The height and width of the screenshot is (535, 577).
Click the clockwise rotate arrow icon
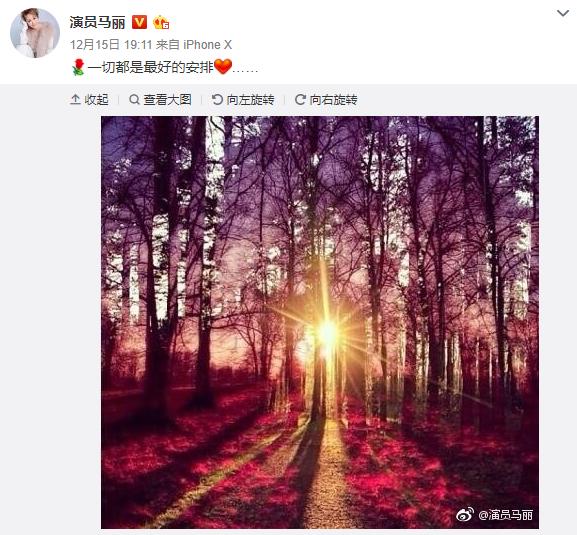click(x=300, y=100)
